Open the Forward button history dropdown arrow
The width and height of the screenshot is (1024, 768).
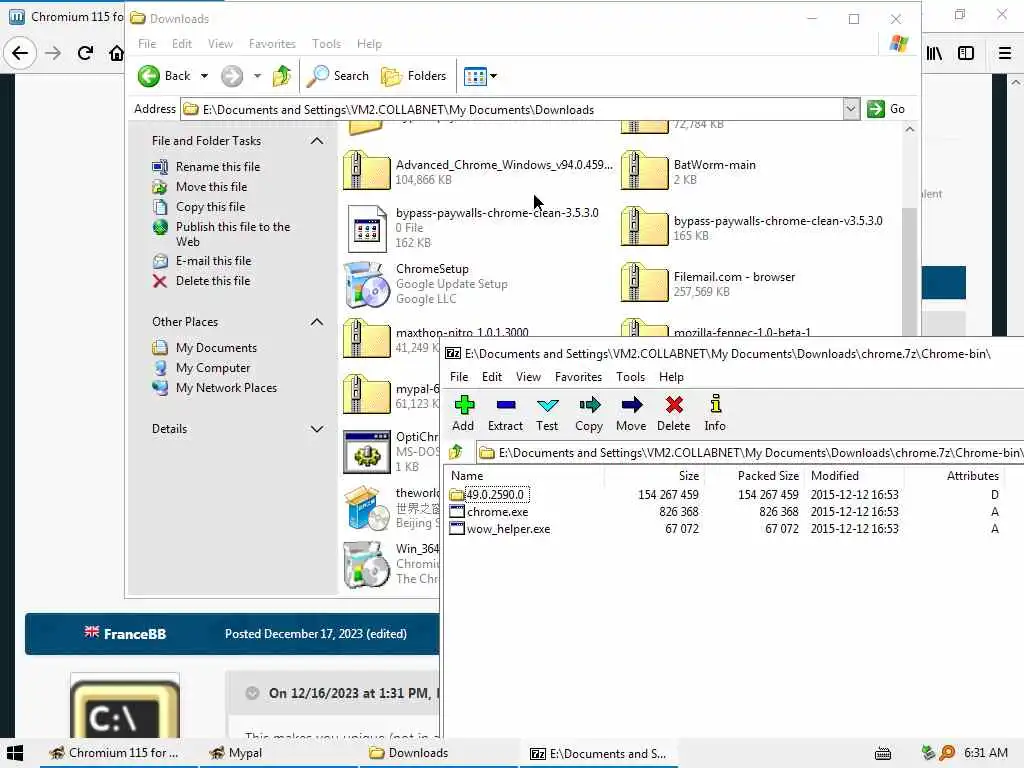(257, 76)
